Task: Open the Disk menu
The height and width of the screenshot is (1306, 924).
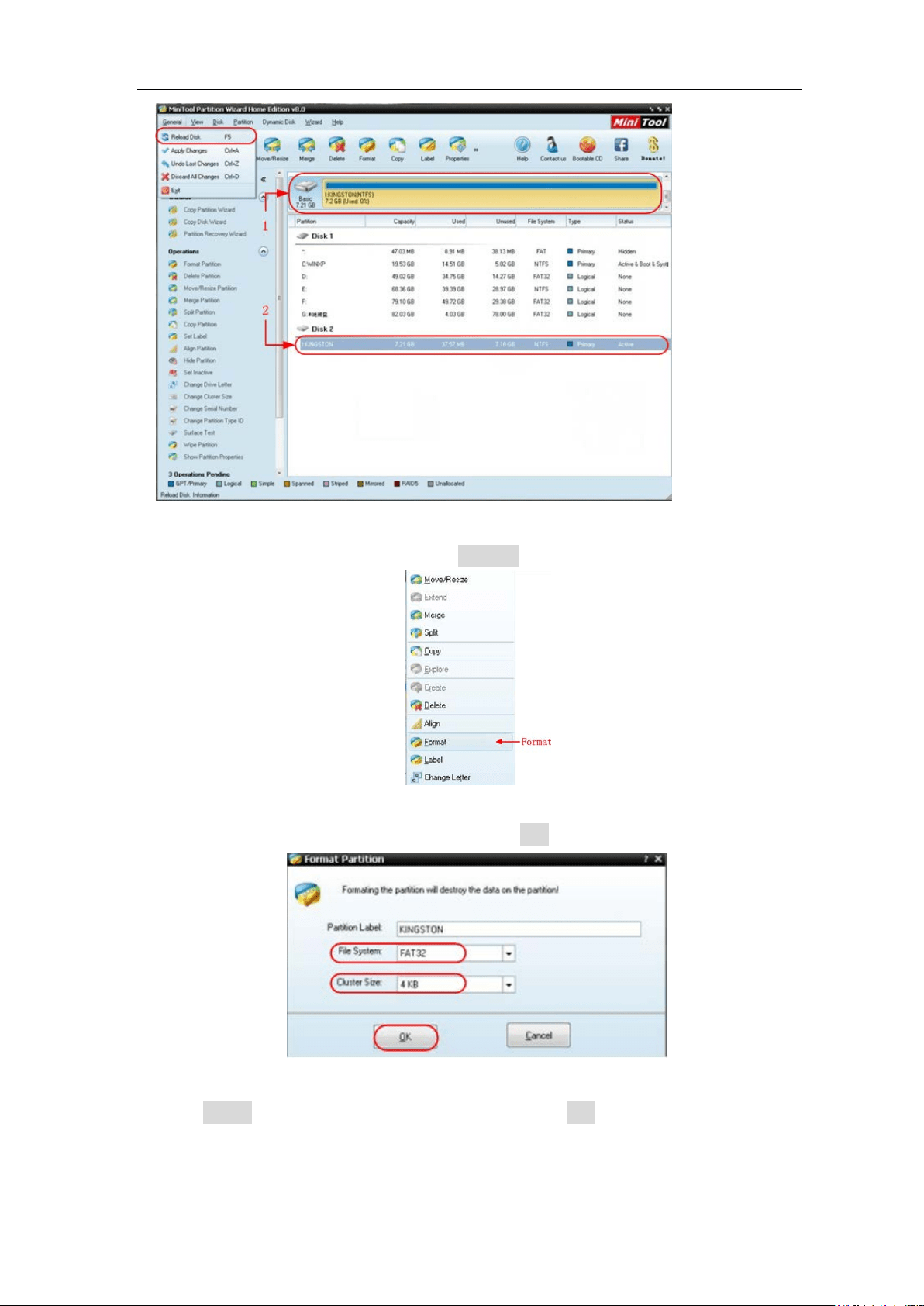Action: [218, 122]
